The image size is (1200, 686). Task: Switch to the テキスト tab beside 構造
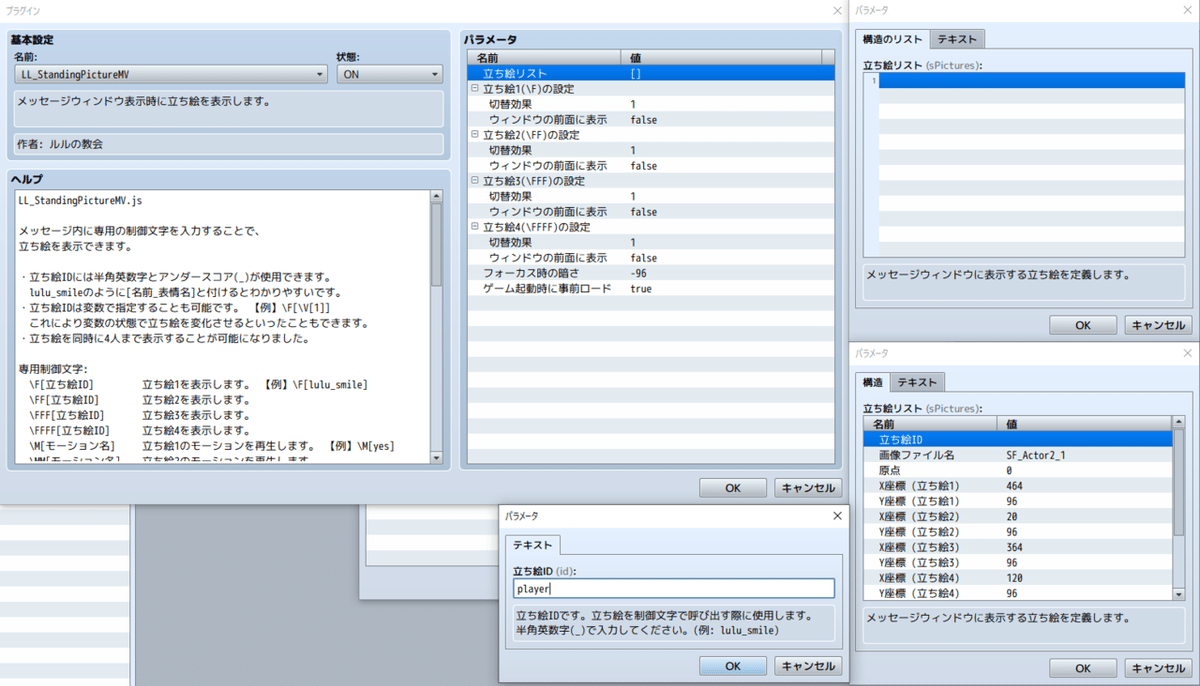(916, 381)
